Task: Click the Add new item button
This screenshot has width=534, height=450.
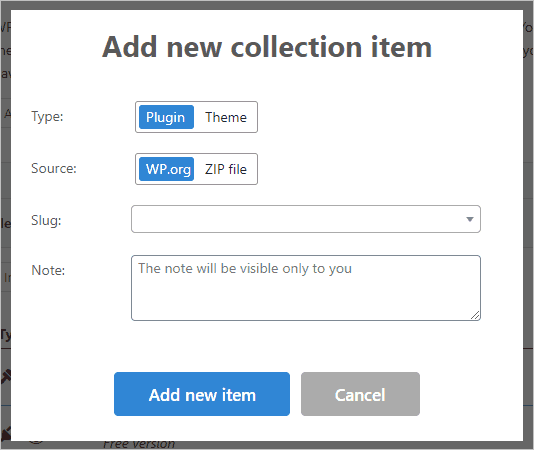Action: [202, 394]
